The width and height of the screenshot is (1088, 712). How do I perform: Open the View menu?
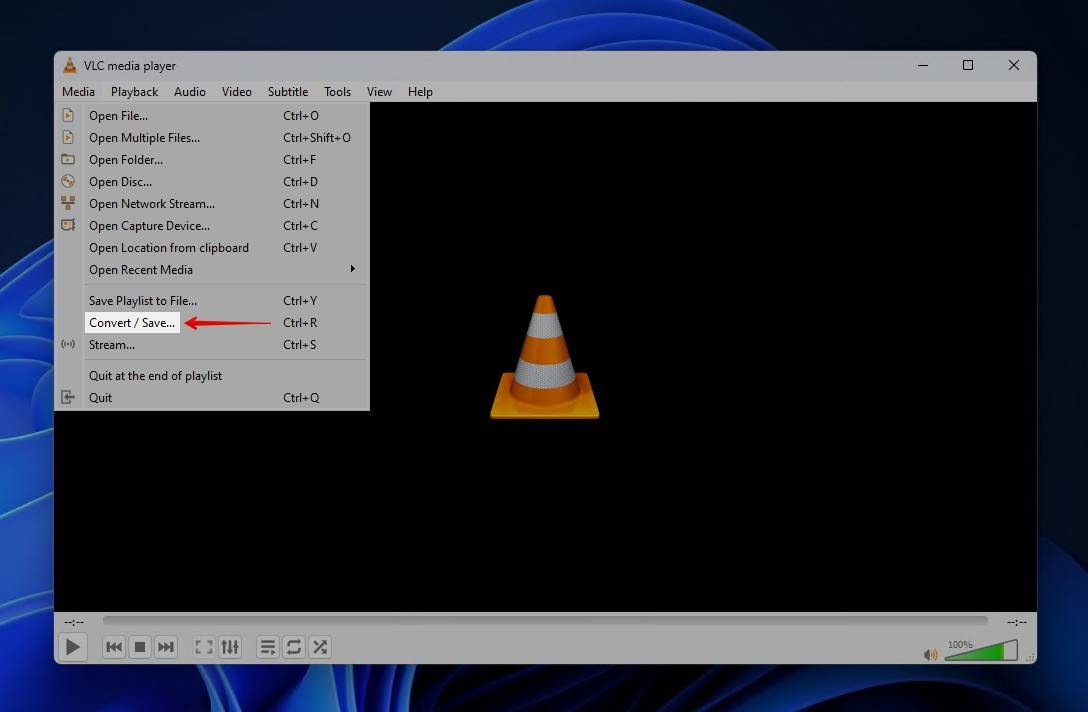(x=379, y=92)
